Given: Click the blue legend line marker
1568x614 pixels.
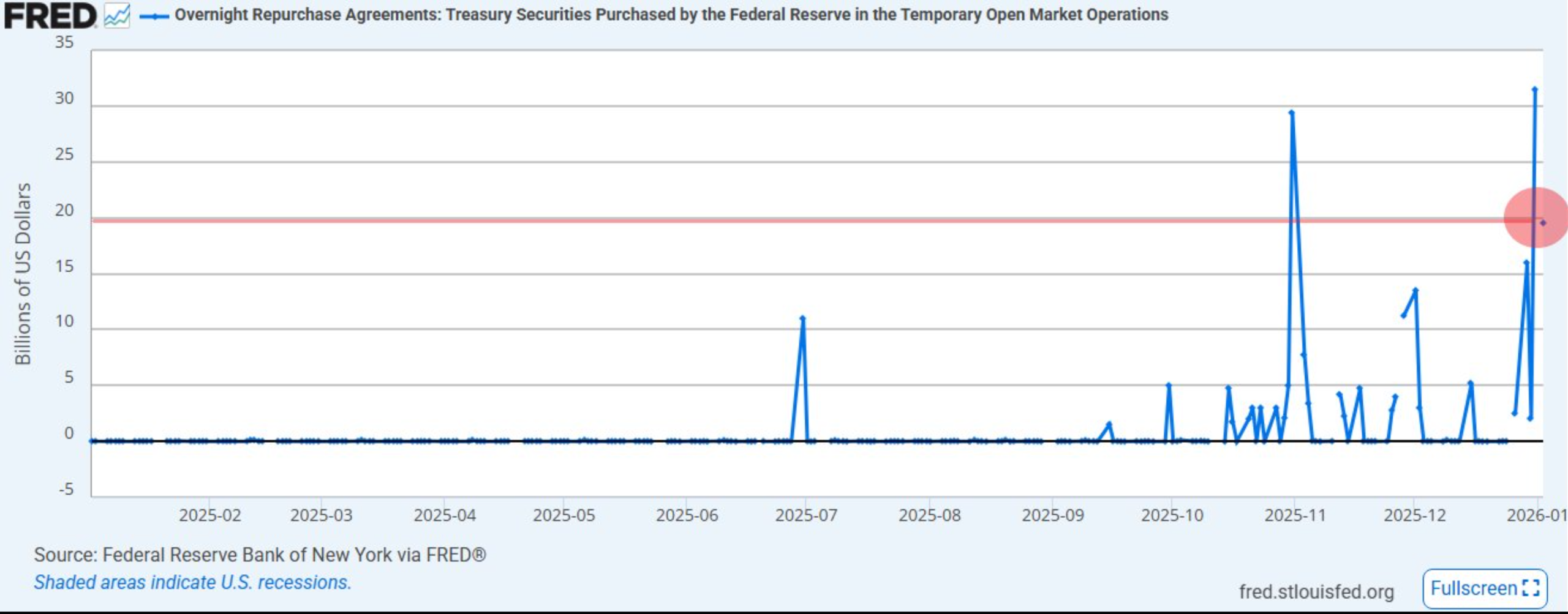Looking at the screenshot, I should point(154,16).
